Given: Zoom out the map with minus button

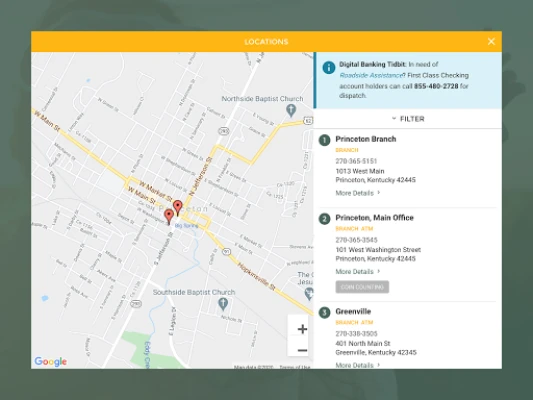Looking at the screenshot, I should pos(302,350).
